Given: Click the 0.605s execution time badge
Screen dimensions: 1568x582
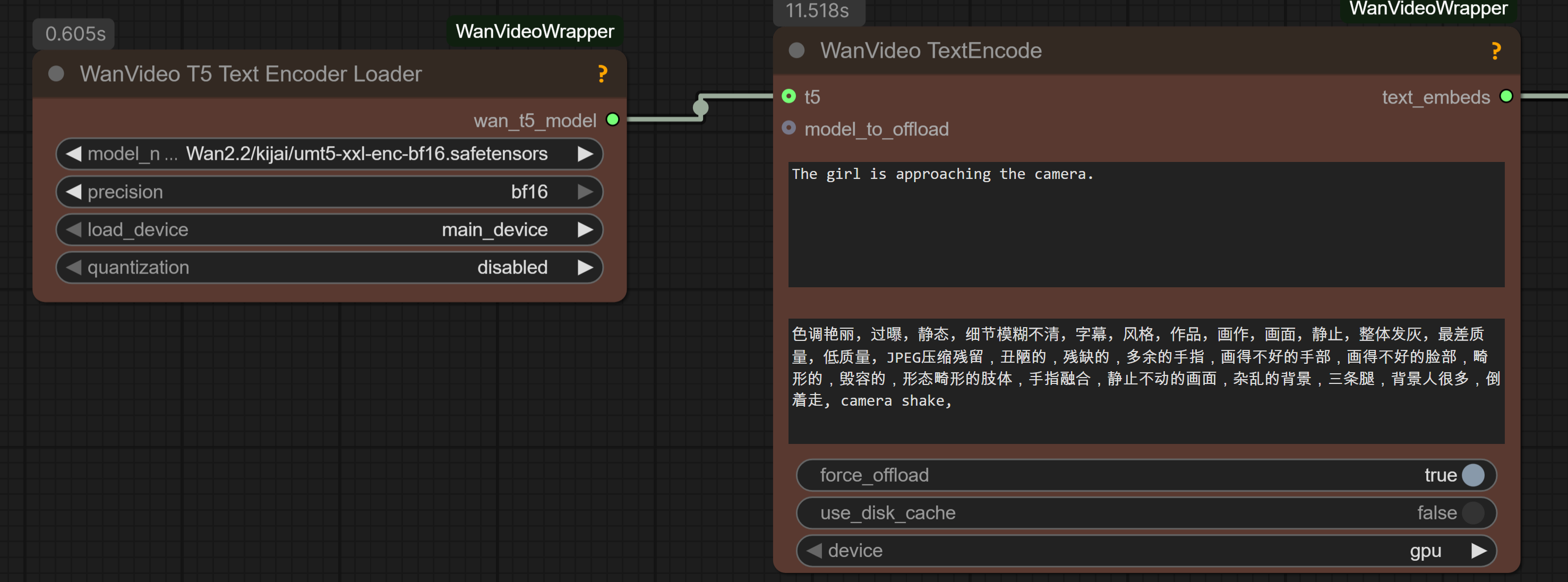Looking at the screenshot, I should [75, 33].
